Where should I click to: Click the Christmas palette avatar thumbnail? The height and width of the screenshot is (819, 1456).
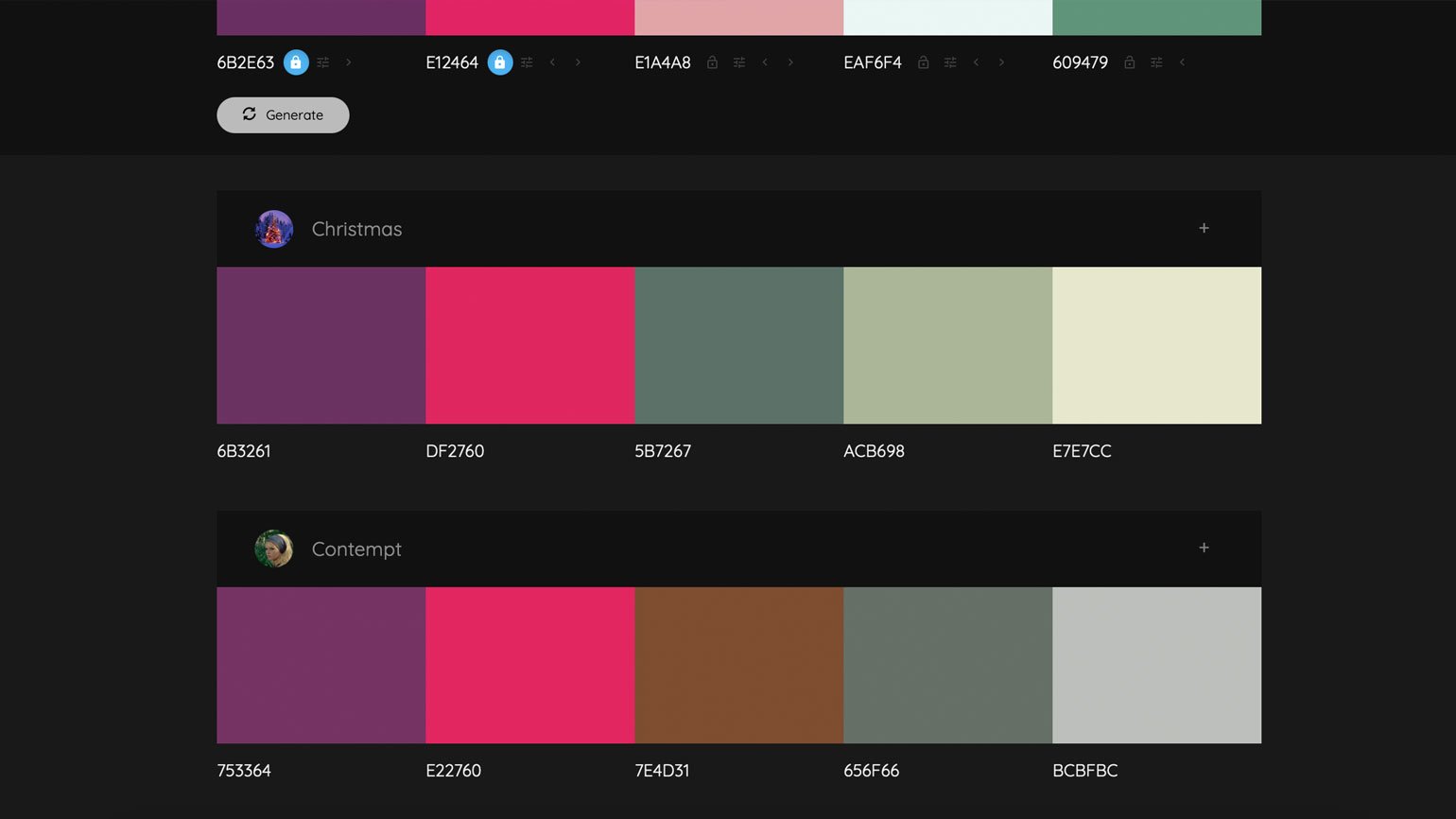pos(274,229)
